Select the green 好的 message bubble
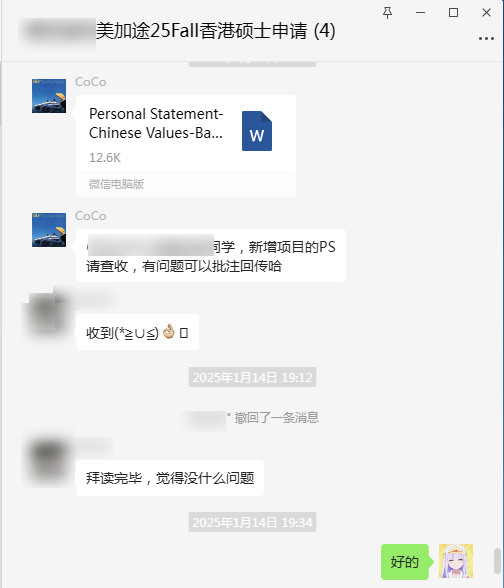The image size is (504, 588). tap(405, 562)
